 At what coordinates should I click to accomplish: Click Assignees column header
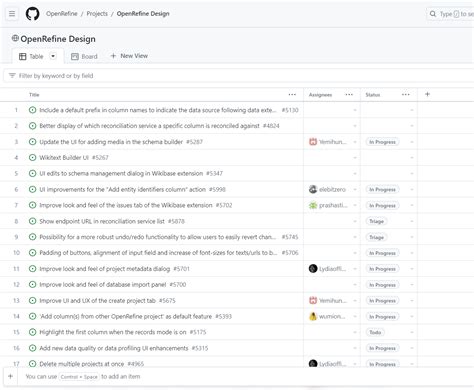pyautogui.click(x=320, y=95)
